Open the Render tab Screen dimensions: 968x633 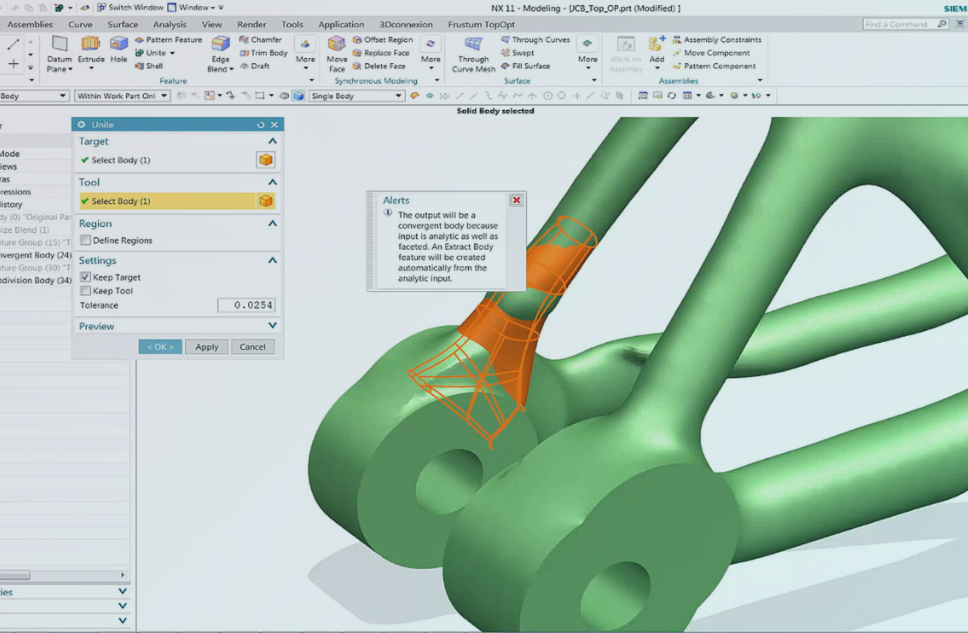252,24
